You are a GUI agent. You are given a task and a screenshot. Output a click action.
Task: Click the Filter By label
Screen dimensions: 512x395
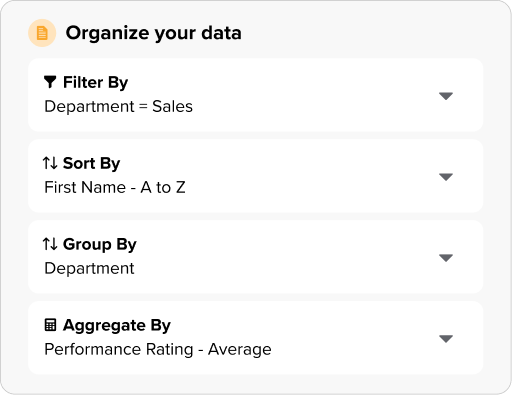pyautogui.click(x=95, y=82)
